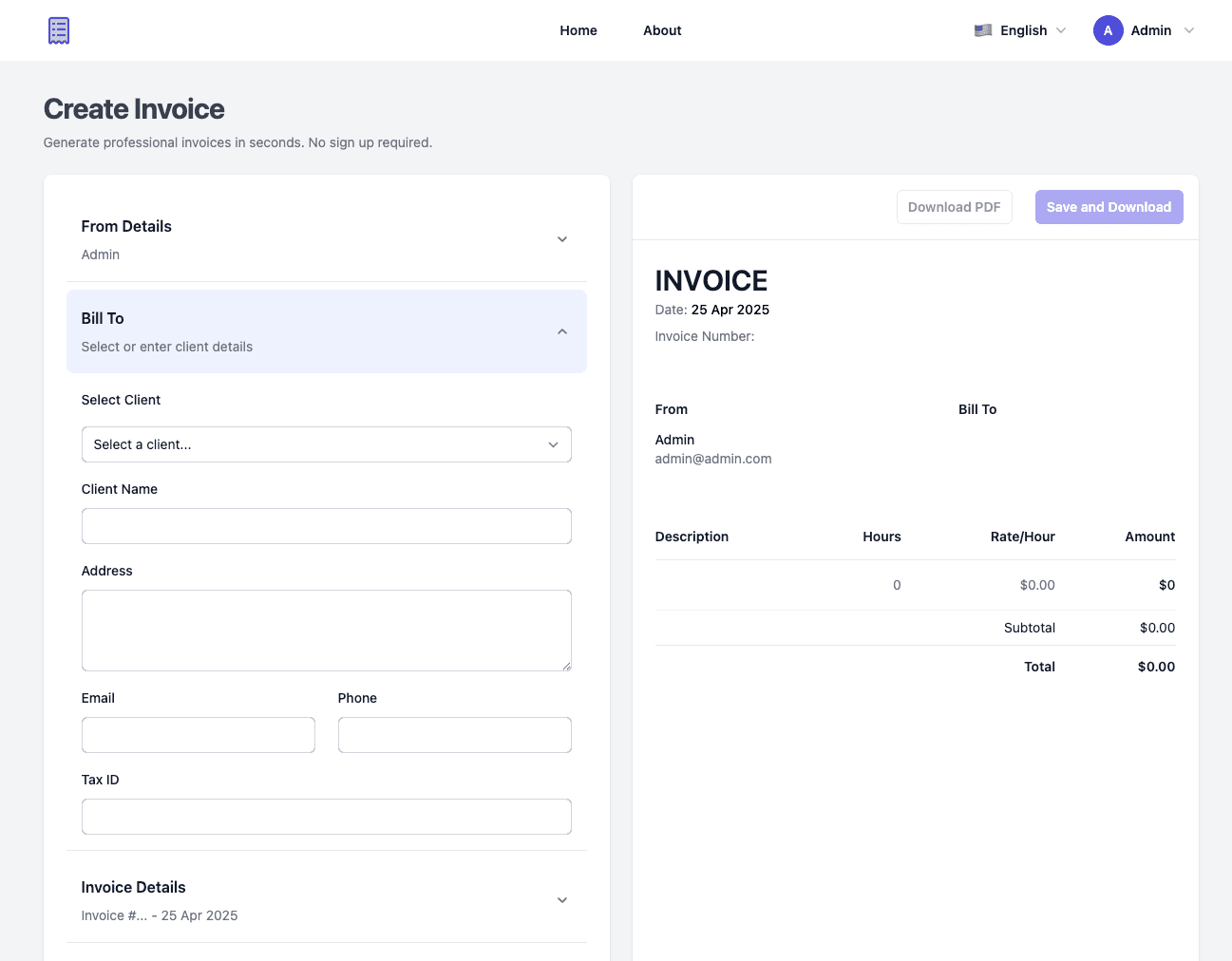Click the Invoice Number label in preview
The image size is (1232, 961).
705,336
